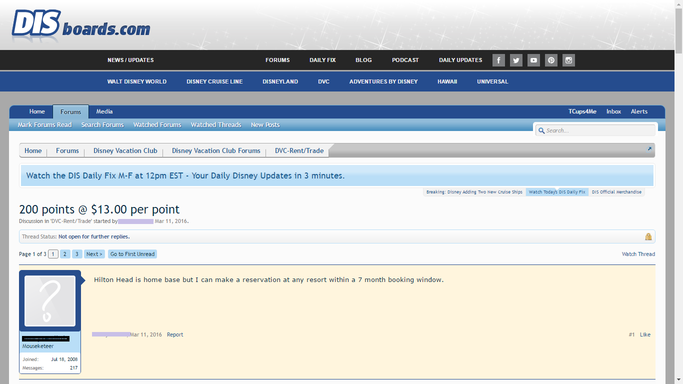Open the News / Updates menu

pos(131,60)
